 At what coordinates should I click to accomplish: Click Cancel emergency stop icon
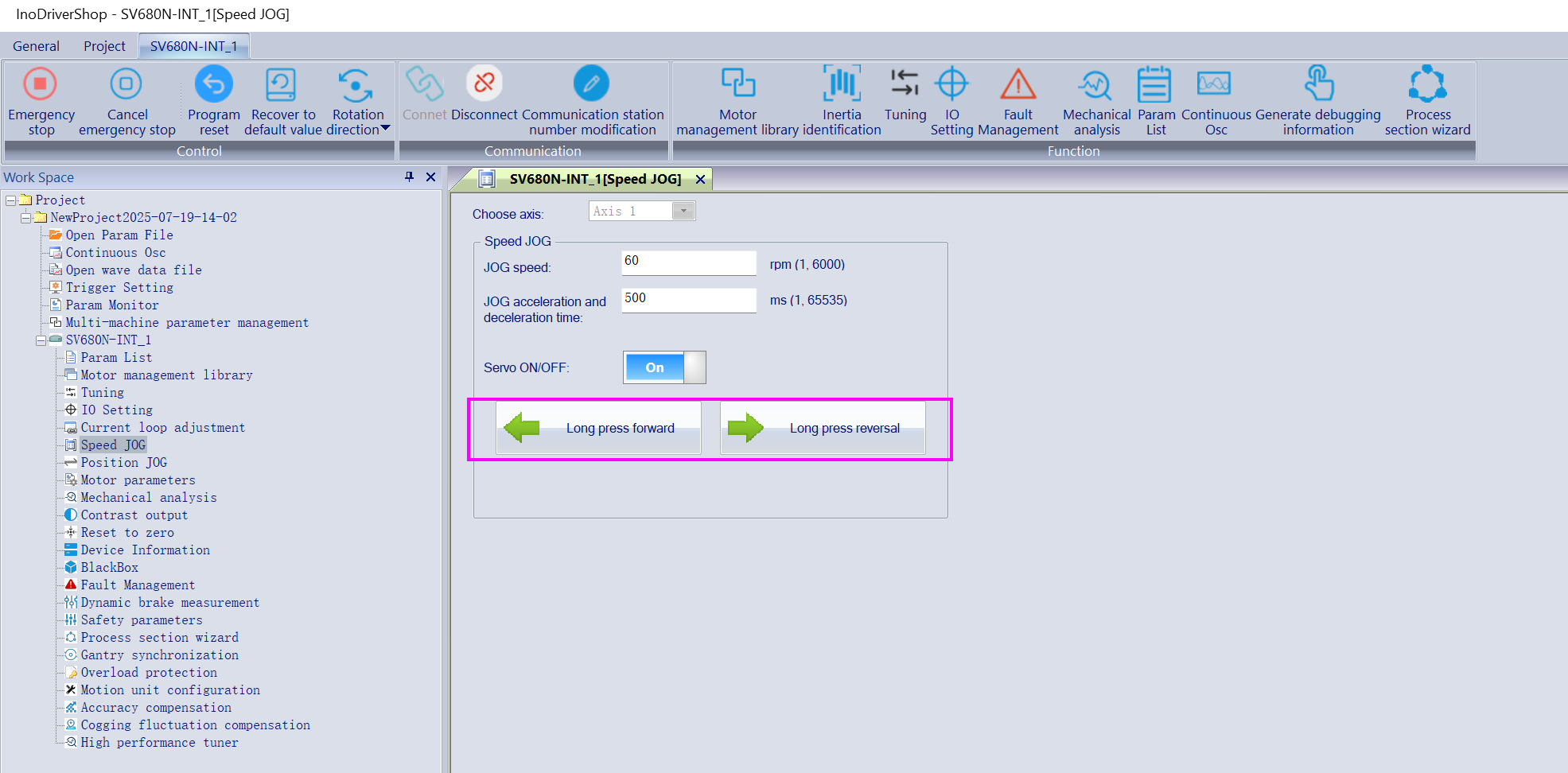coord(126,84)
